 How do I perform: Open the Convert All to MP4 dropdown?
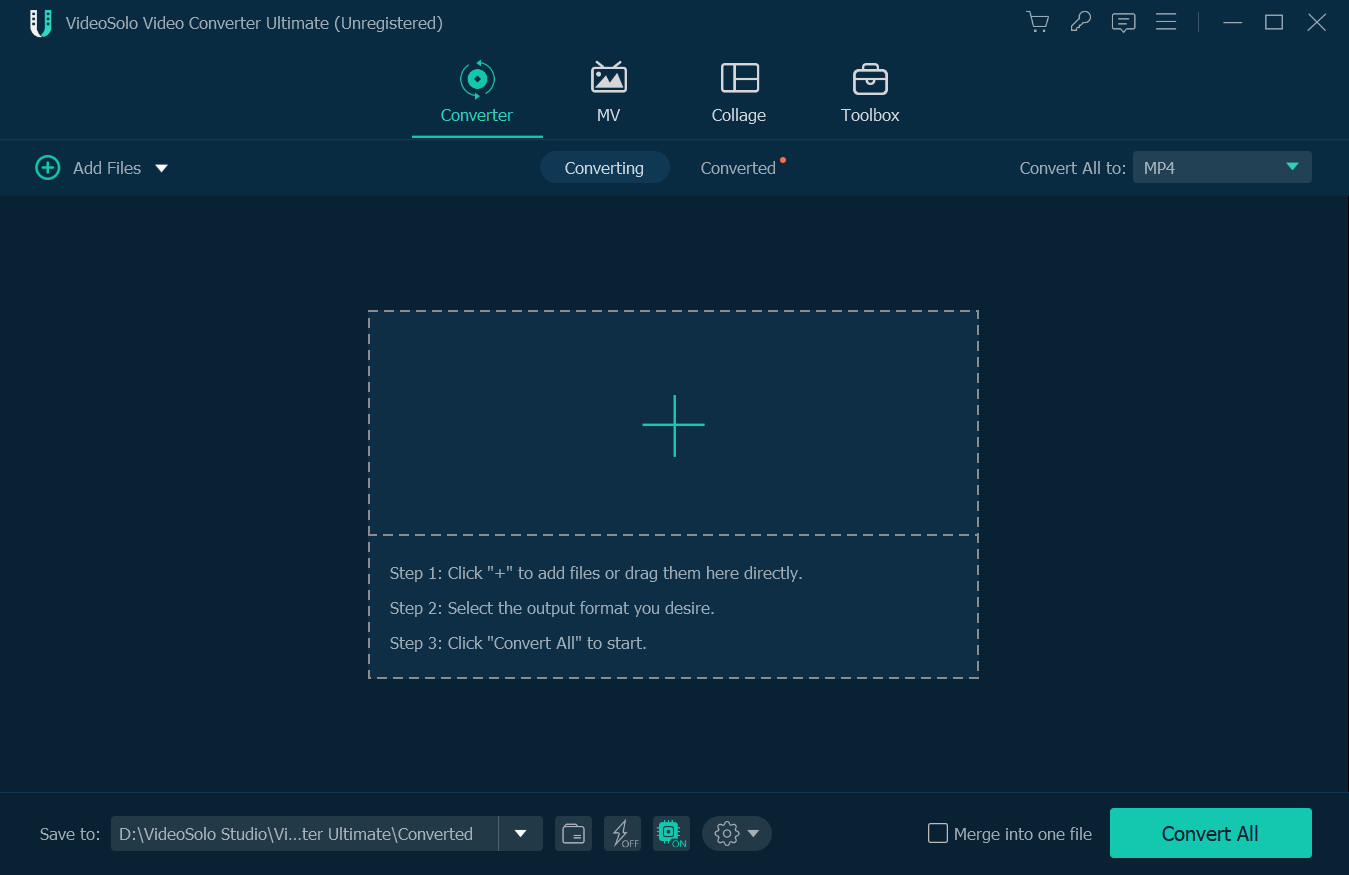click(1222, 168)
